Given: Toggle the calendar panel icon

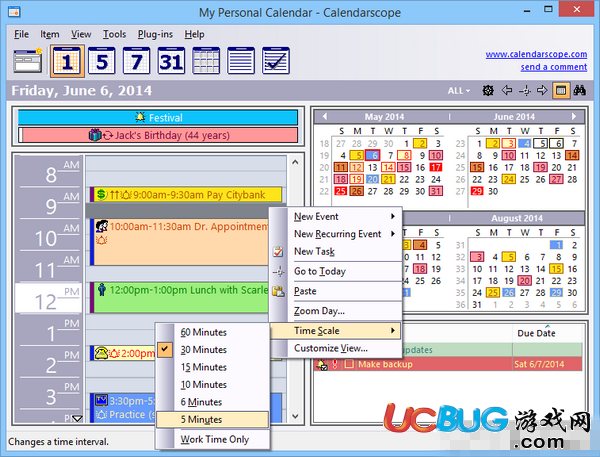Looking at the screenshot, I should coord(561,91).
